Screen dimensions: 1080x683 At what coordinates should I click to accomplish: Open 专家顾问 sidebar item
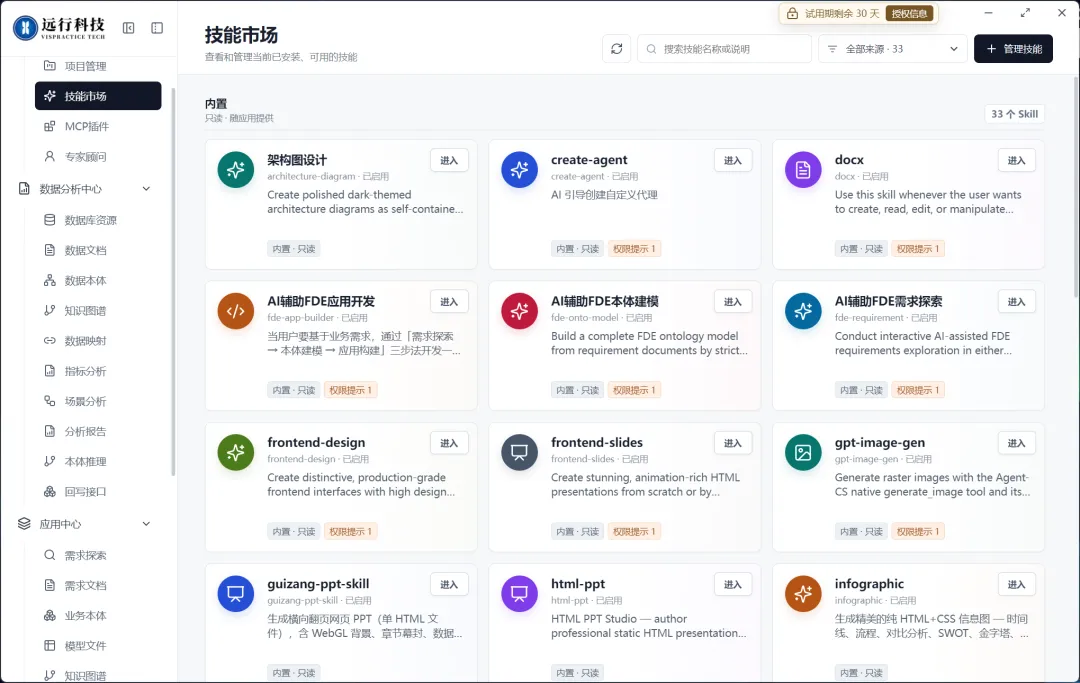[x=98, y=156]
